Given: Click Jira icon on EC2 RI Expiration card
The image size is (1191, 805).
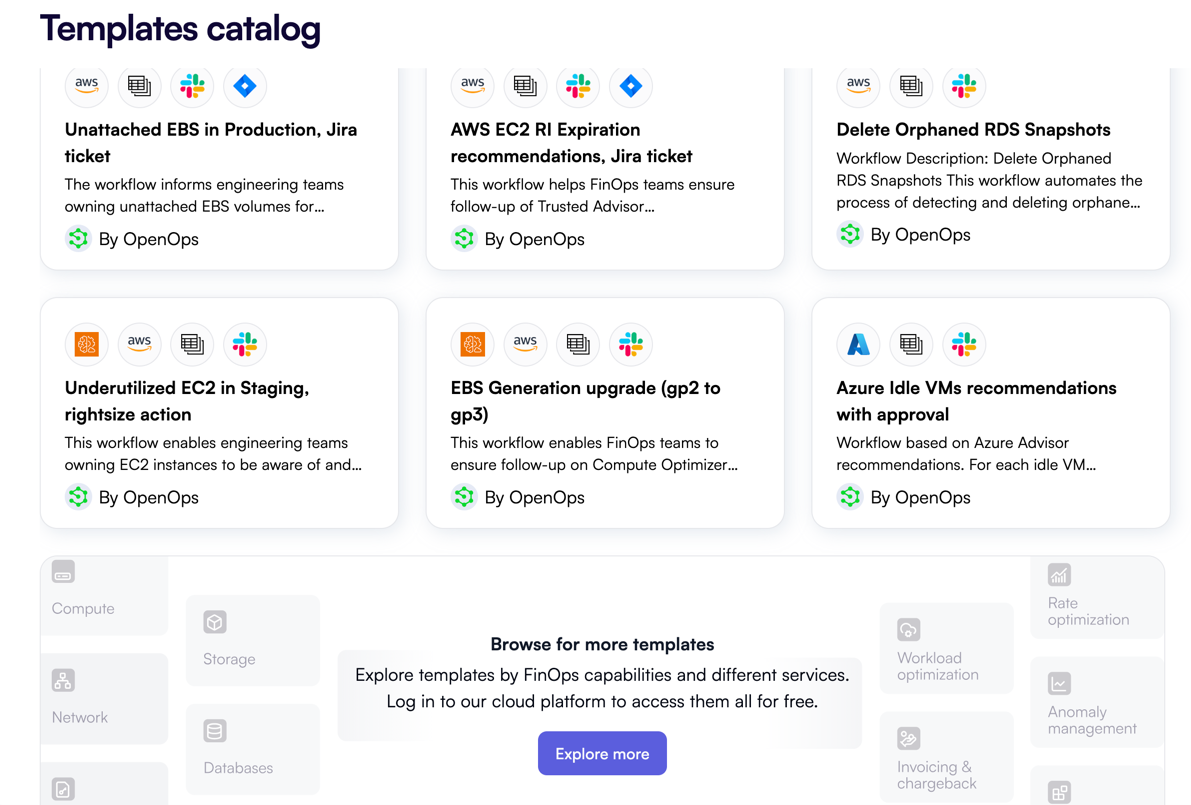Looking at the screenshot, I should pyautogui.click(x=630, y=86).
